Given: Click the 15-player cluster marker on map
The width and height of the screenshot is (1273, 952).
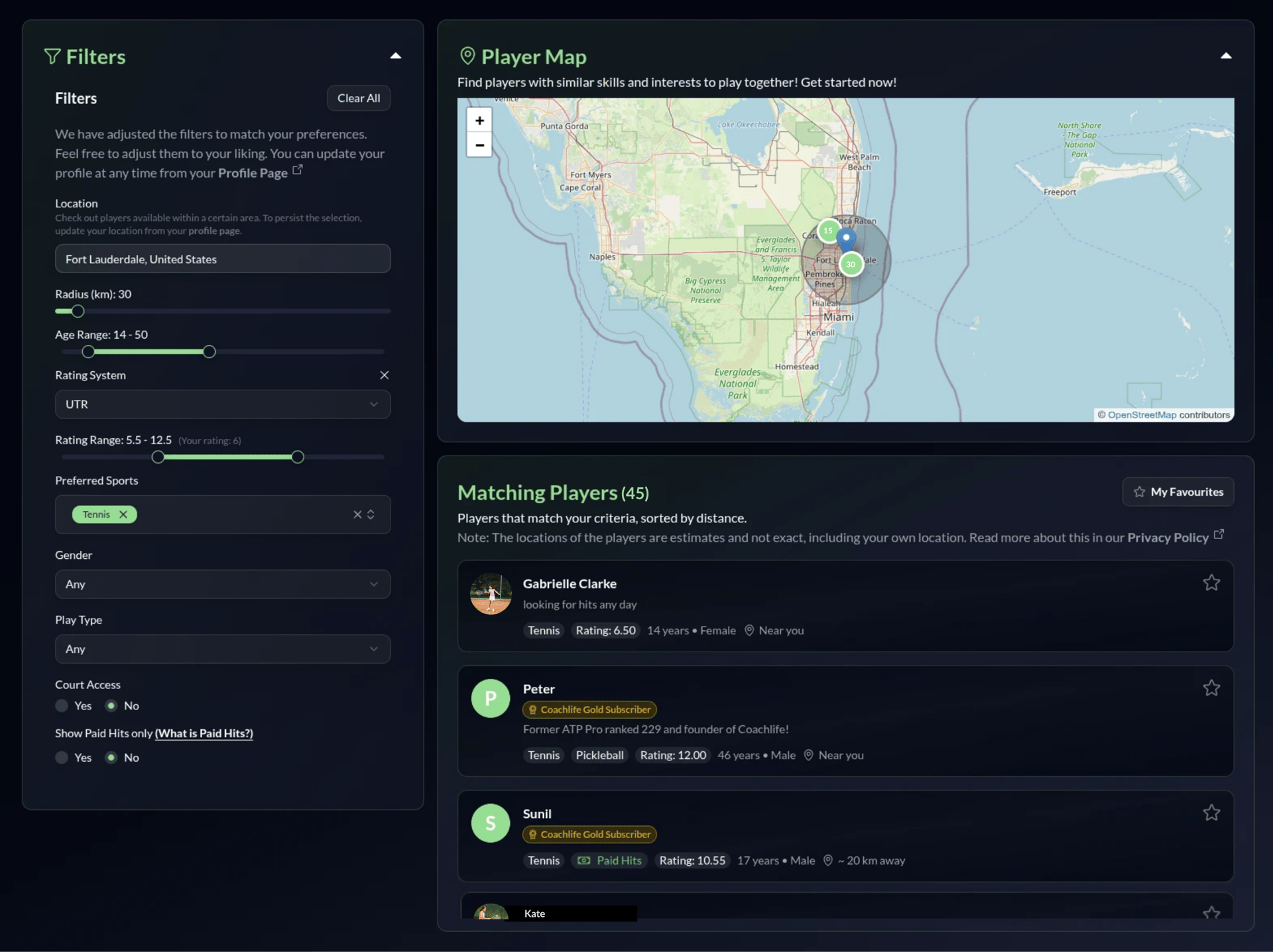Looking at the screenshot, I should 828,231.
